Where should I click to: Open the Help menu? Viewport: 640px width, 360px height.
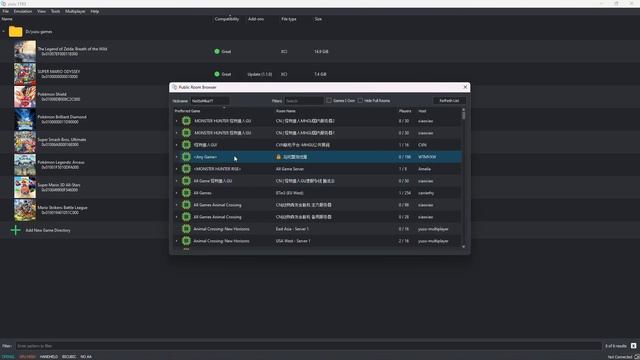click(95, 11)
